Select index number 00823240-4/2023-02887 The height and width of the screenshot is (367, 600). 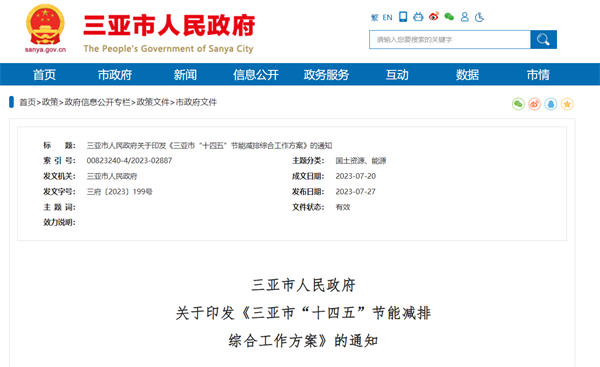tap(129, 161)
